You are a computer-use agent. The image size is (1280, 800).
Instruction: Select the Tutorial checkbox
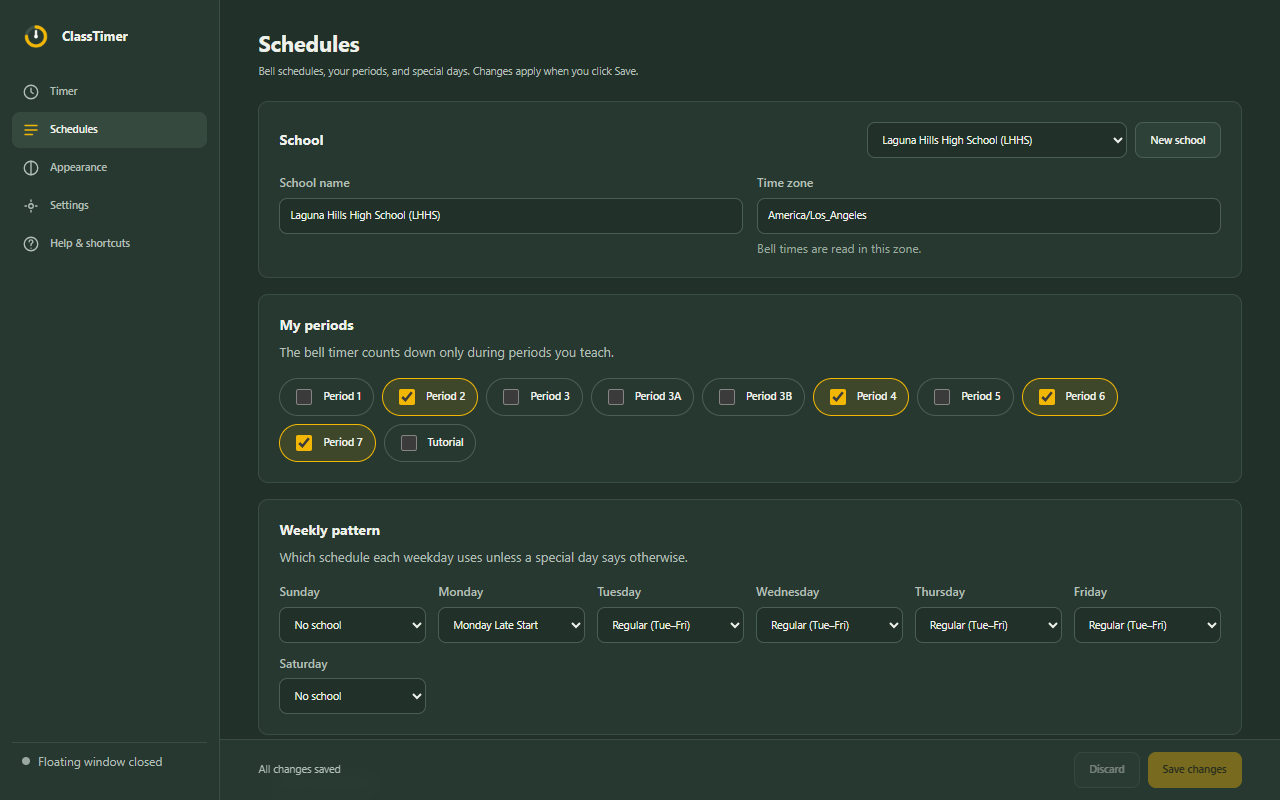tap(409, 443)
